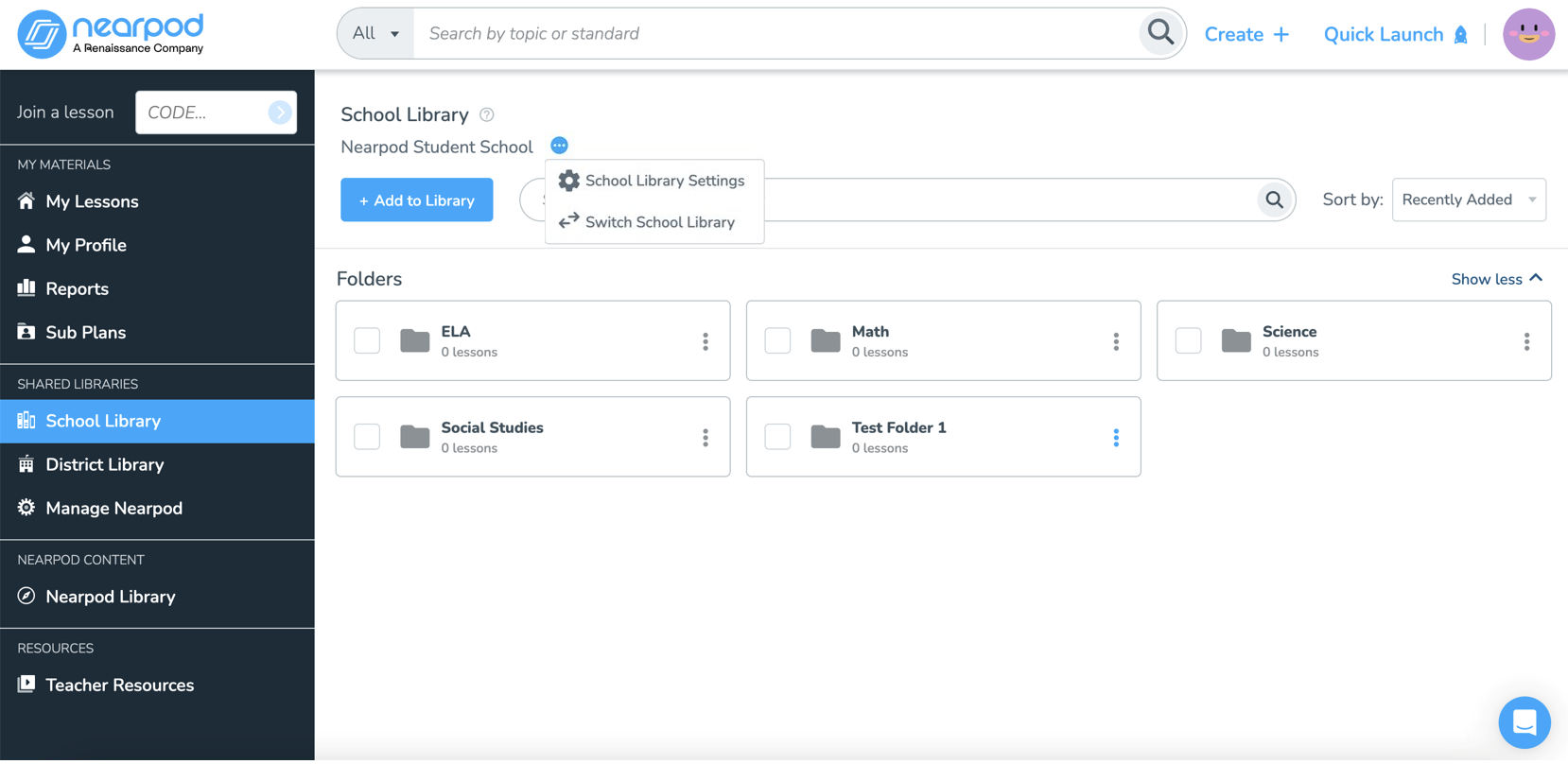Screen dimensions: 1568x764
Task: Open My Profile in sidebar
Action: pos(157,245)
